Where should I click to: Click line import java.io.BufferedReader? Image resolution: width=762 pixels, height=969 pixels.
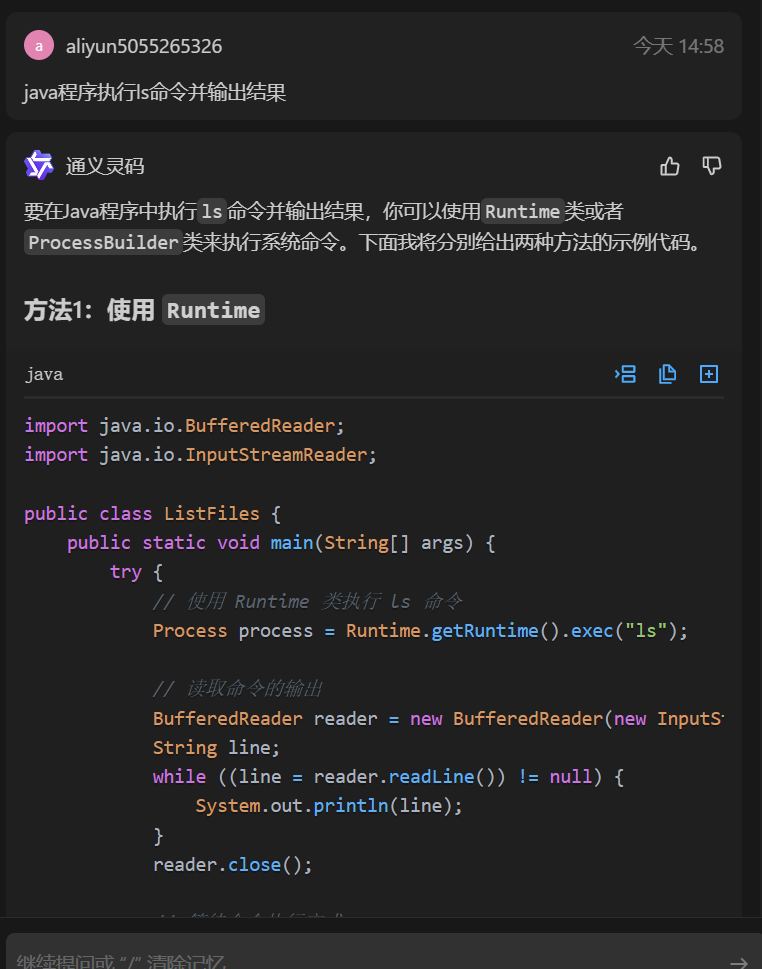click(184, 426)
